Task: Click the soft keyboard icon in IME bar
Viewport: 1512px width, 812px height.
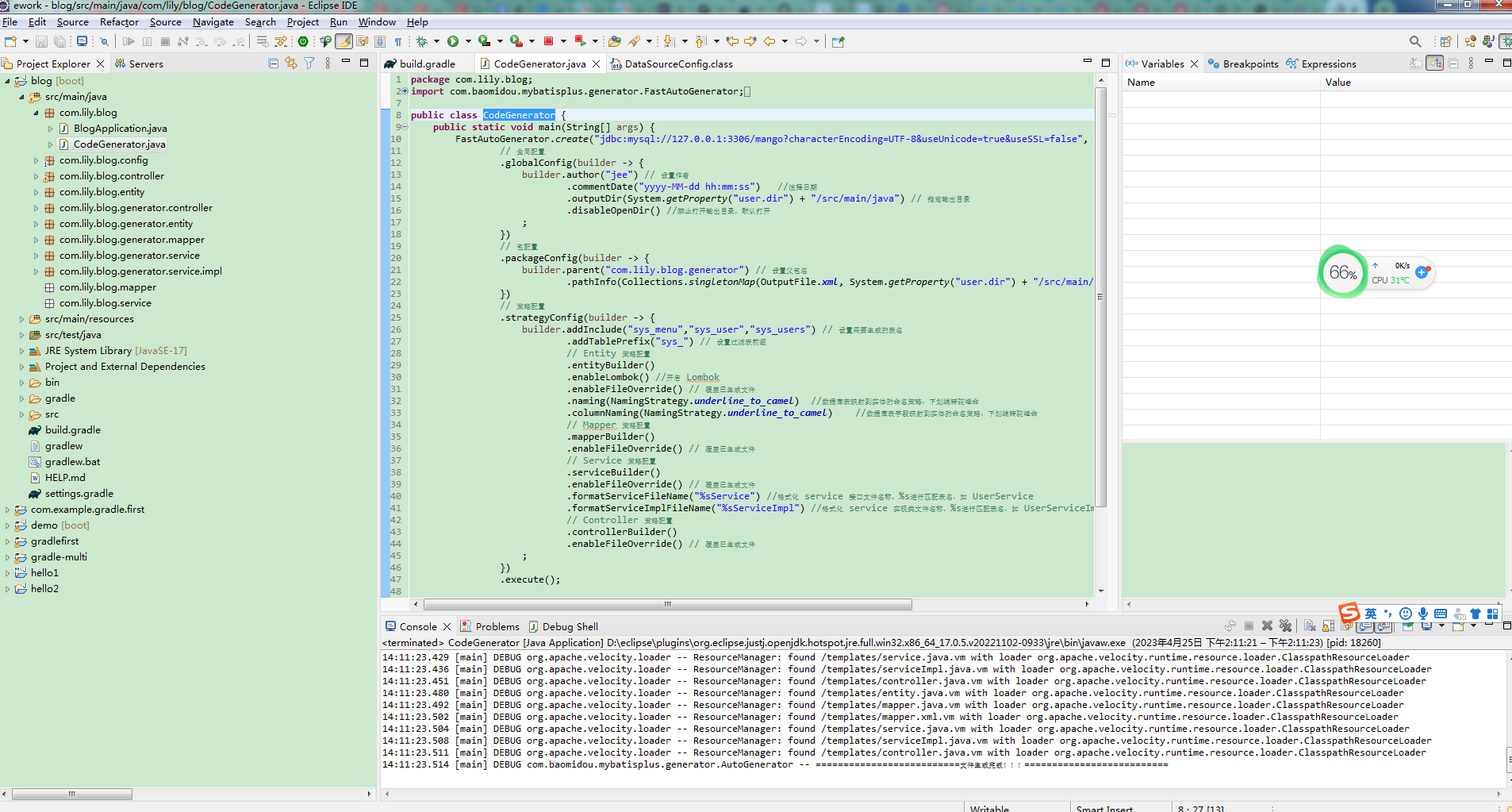Action: point(1441,614)
